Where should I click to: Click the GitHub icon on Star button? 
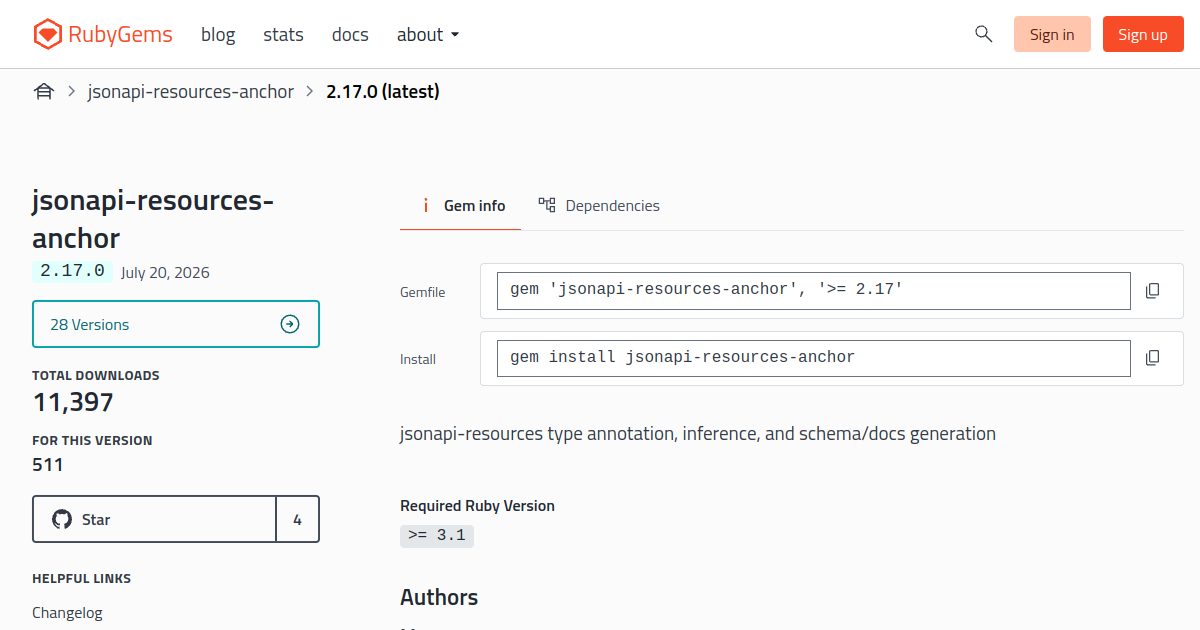[x=62, y=519]
